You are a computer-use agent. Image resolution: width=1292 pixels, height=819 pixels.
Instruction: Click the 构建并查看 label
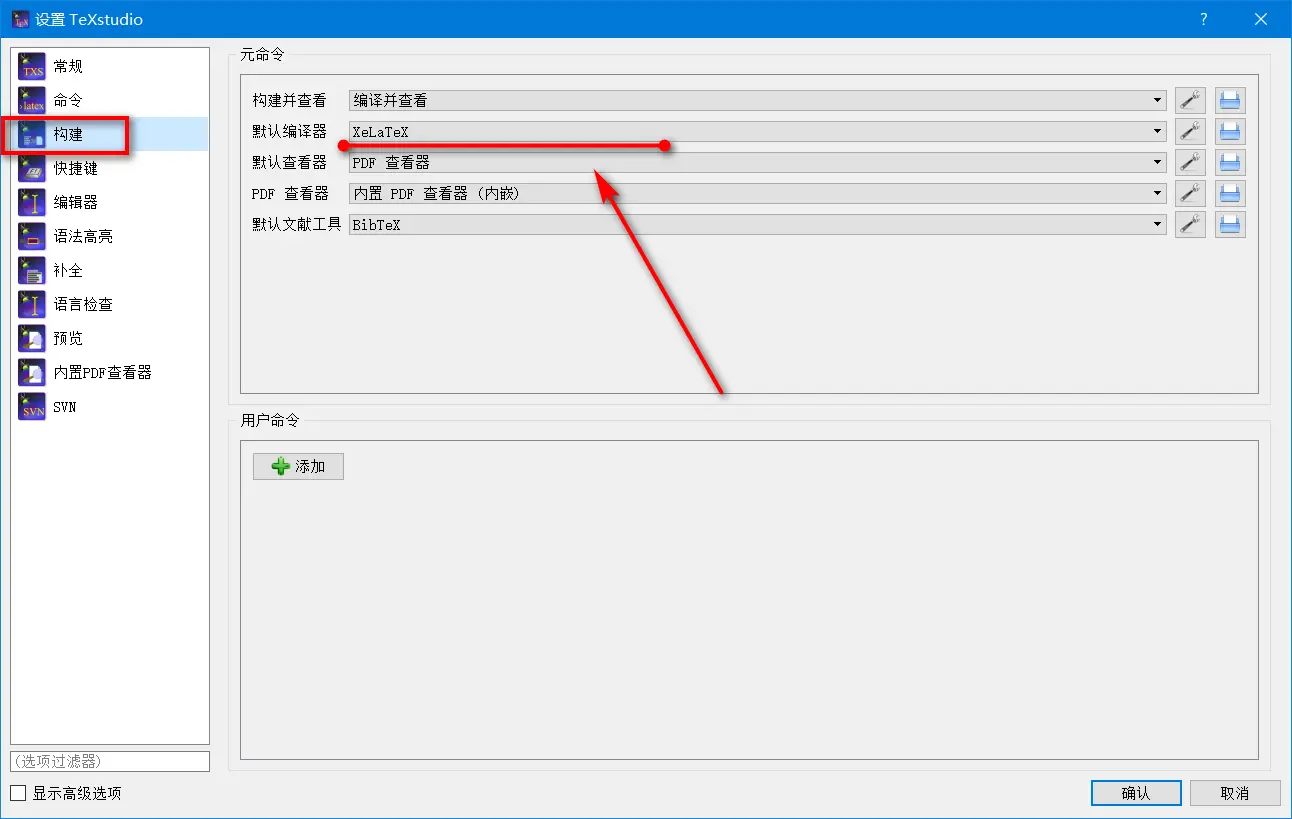[290, 100]
